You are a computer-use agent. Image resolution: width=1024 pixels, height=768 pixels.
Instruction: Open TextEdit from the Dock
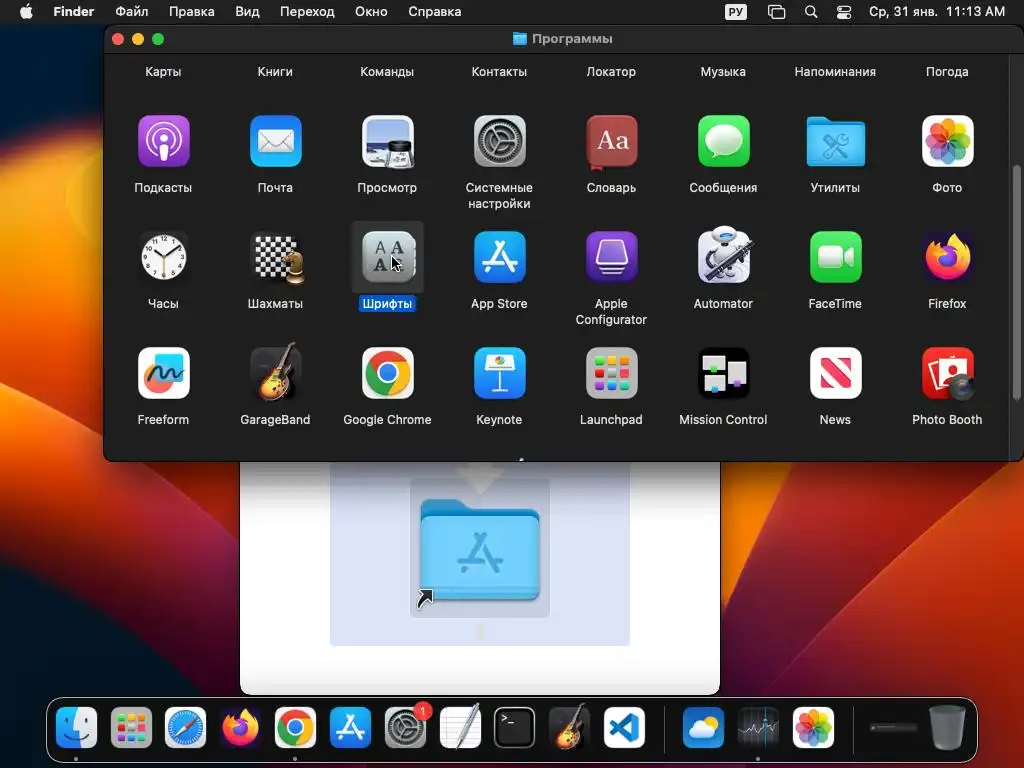460,727
